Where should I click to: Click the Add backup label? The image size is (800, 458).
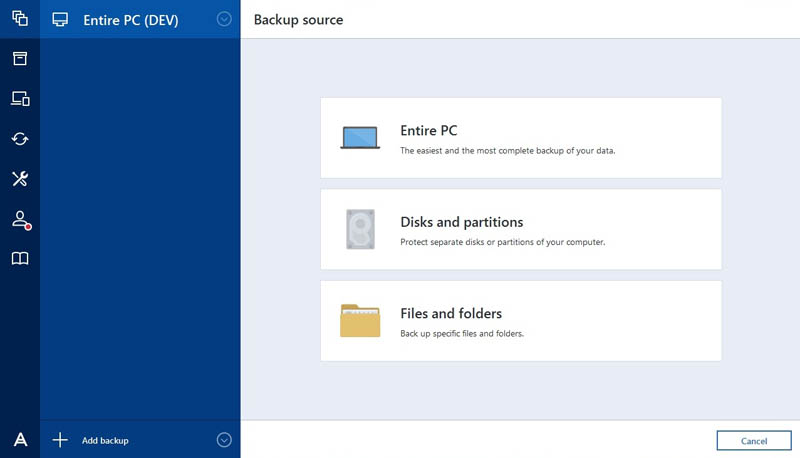click(105, 440)
